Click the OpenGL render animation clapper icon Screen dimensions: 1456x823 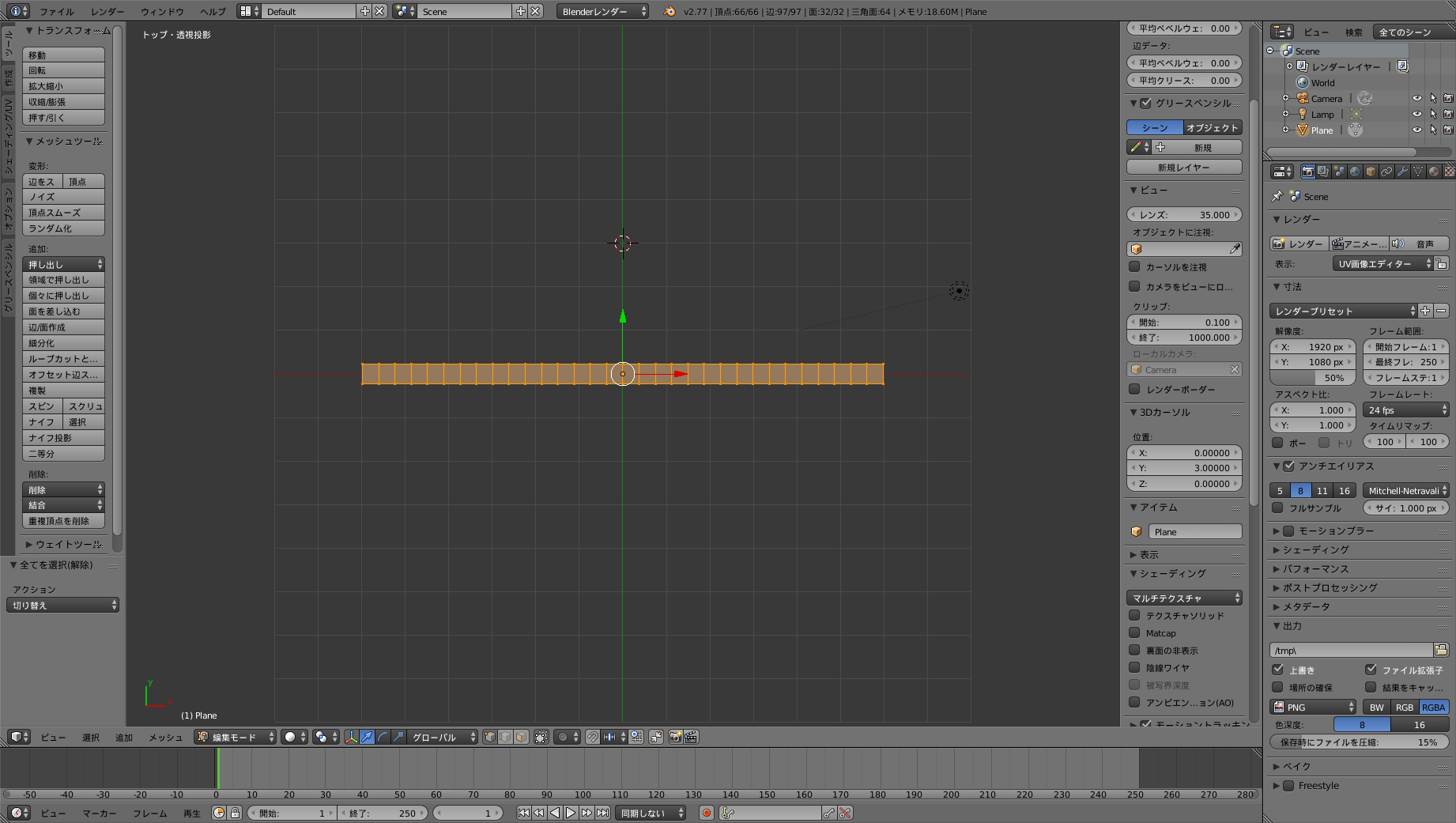tap(692, 737)
